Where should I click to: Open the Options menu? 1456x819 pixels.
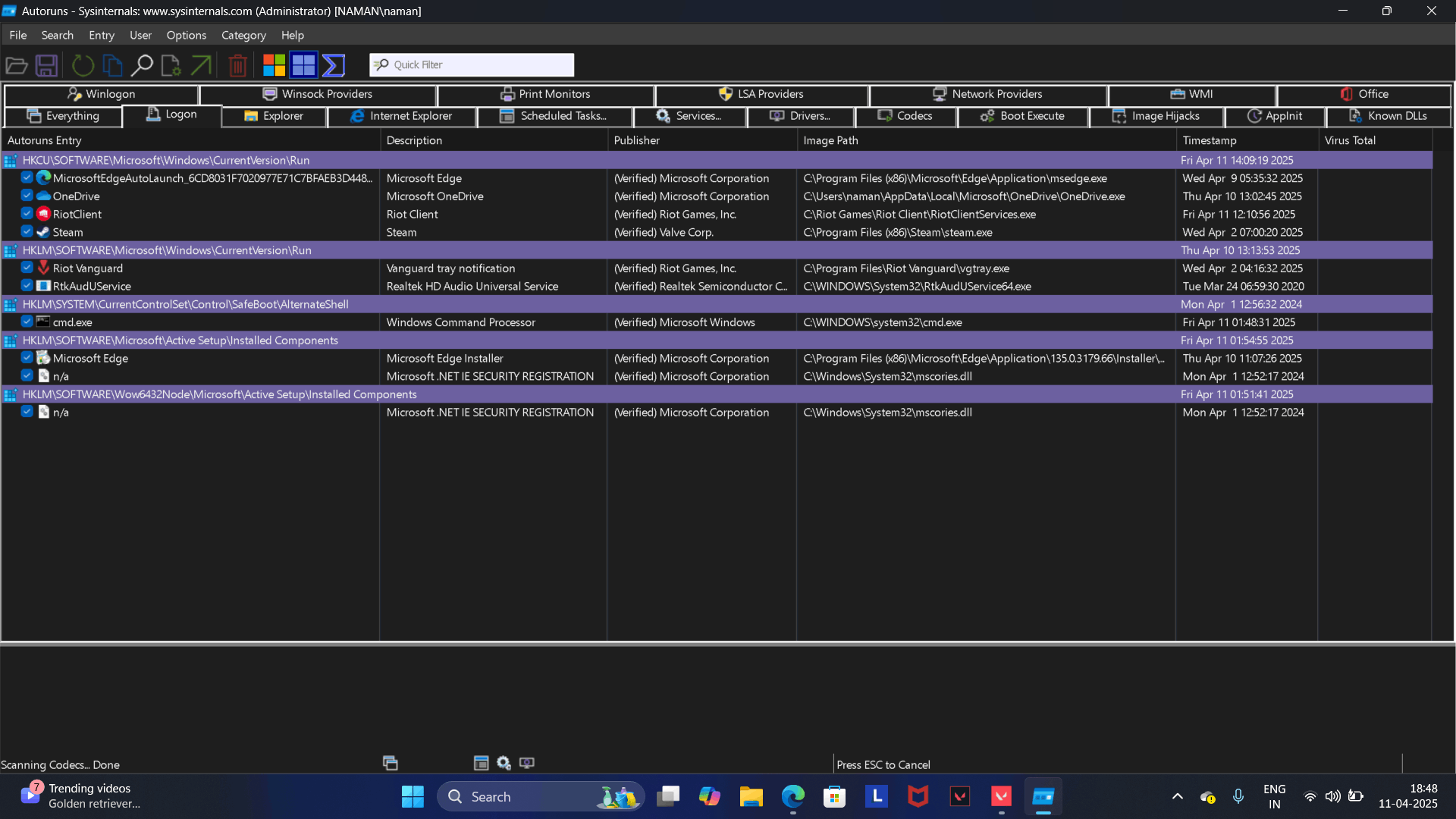pos(186,35)
